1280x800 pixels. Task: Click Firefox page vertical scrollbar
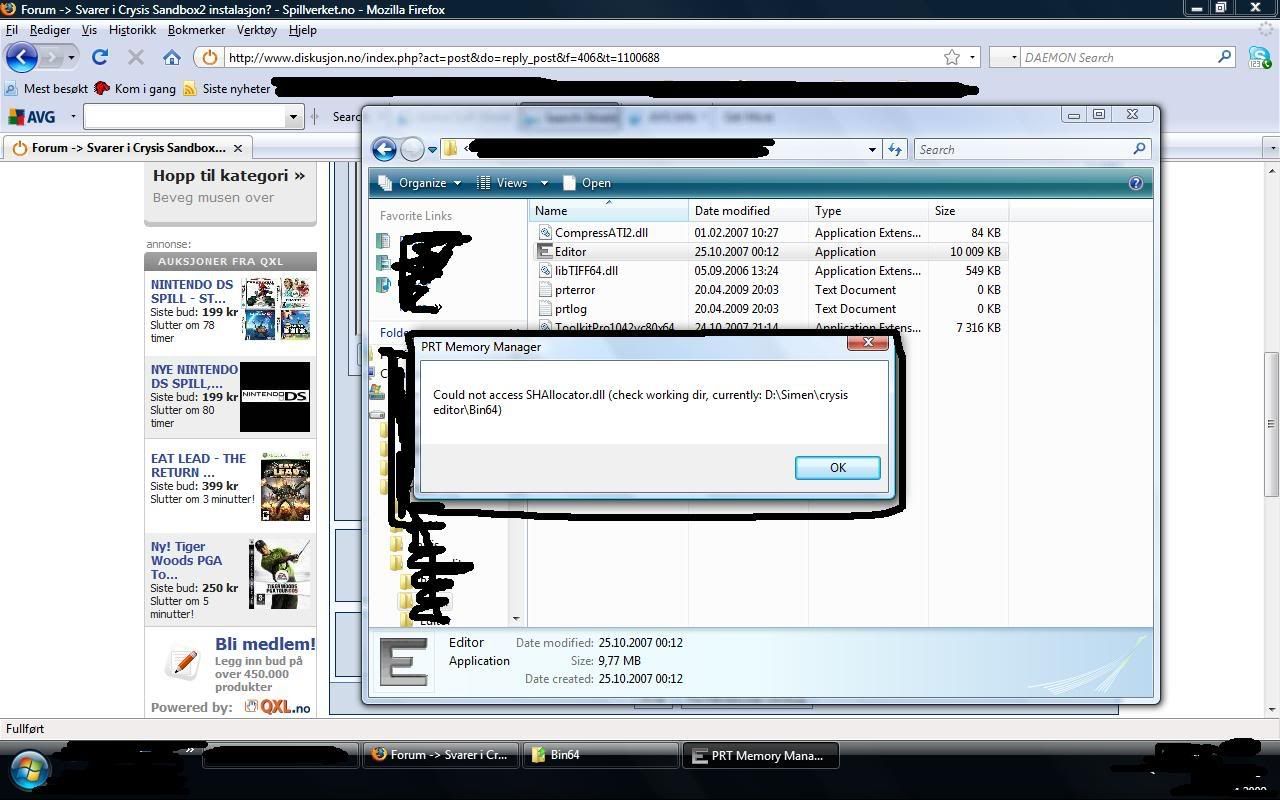click(x=1272, y=423)
